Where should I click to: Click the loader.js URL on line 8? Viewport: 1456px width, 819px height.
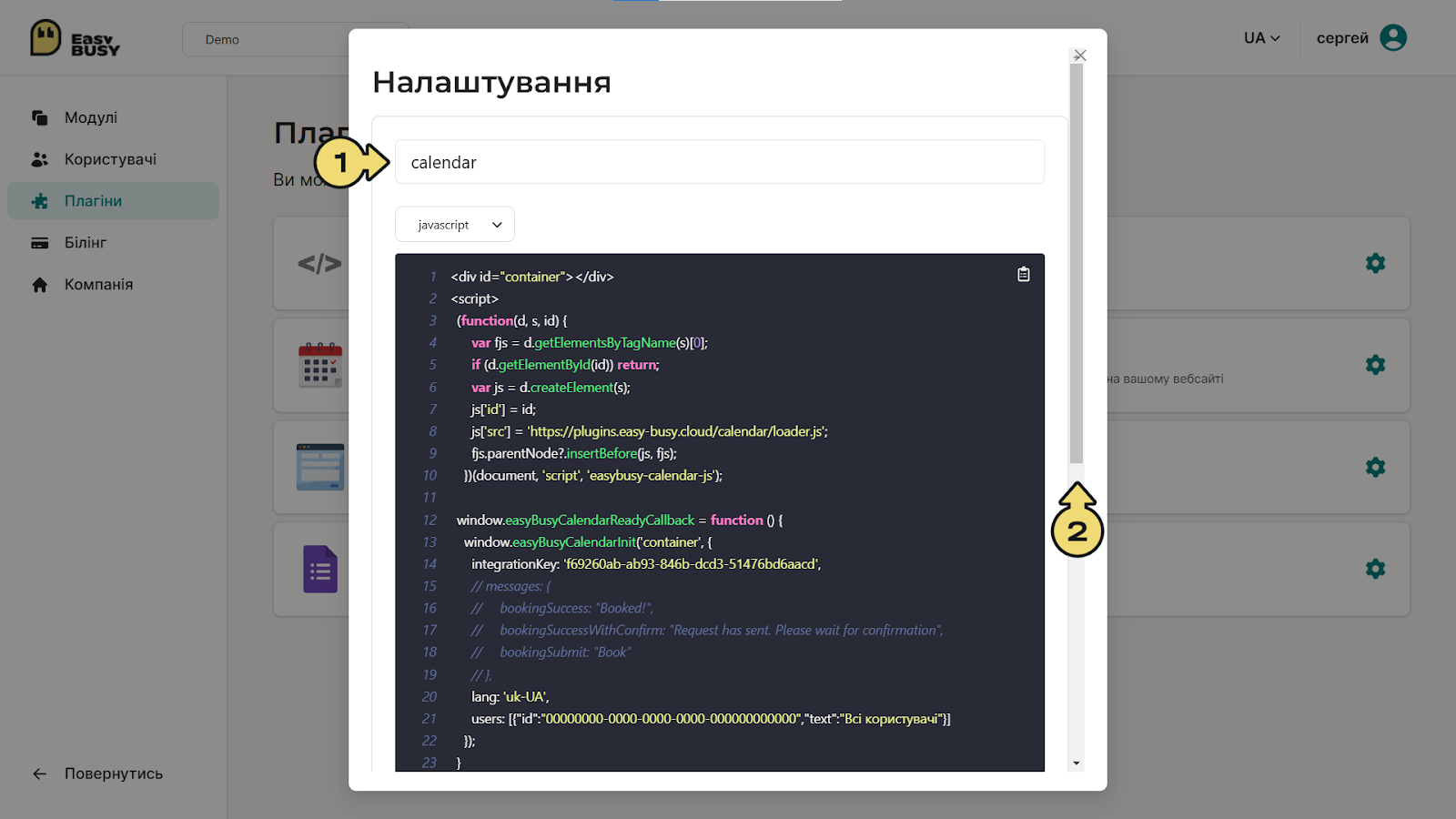[677, 431]
